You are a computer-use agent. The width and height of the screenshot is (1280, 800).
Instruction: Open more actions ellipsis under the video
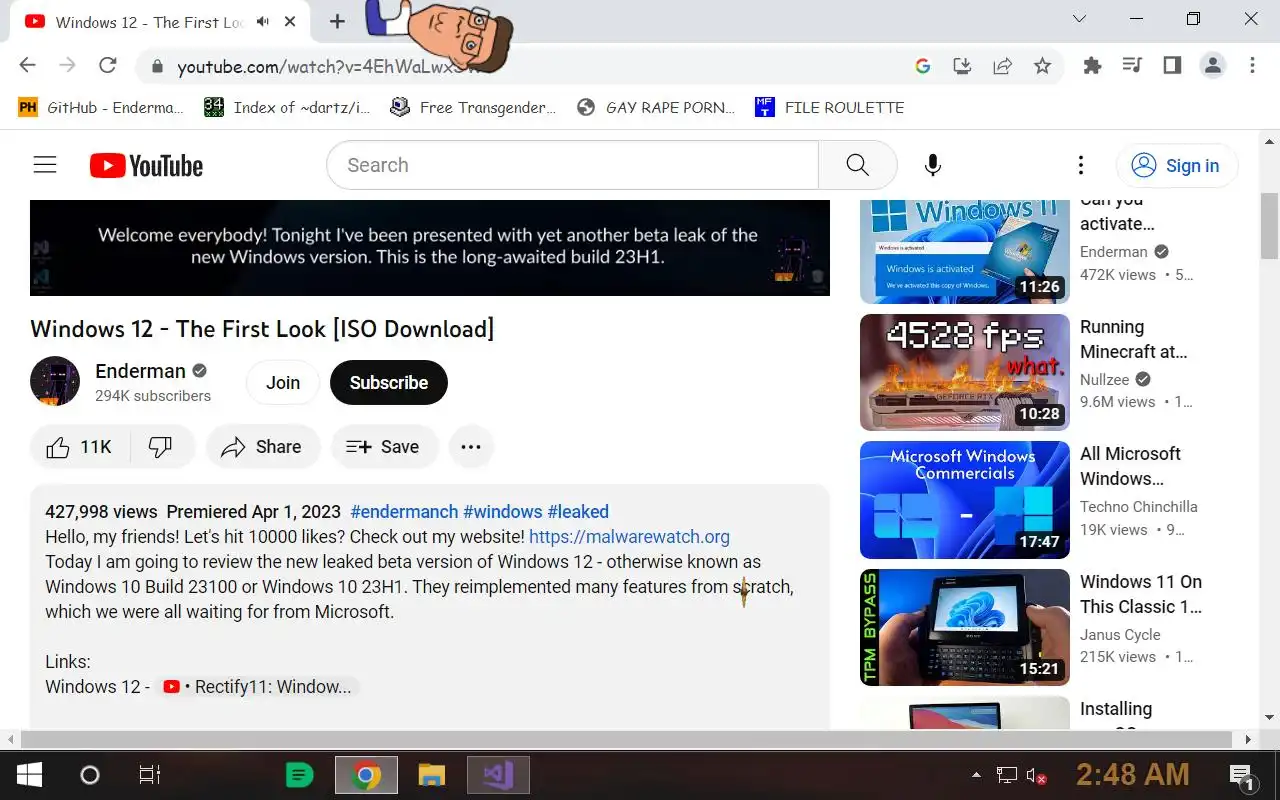pyautogui.click(x=471, y=447)
